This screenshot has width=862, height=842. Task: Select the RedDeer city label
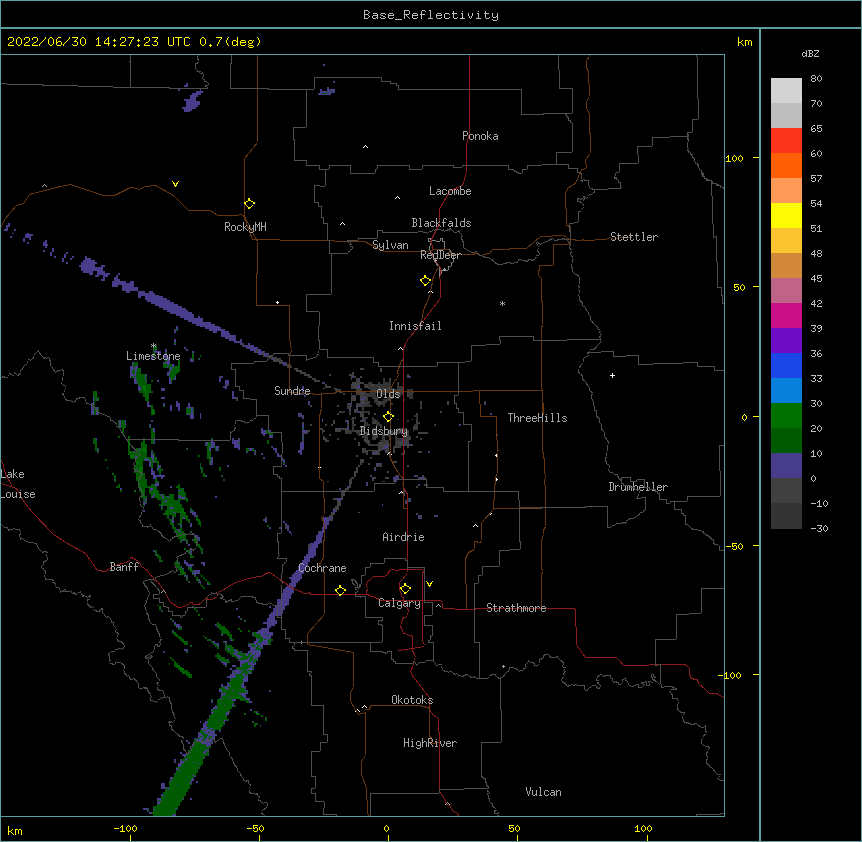(440, 255)
